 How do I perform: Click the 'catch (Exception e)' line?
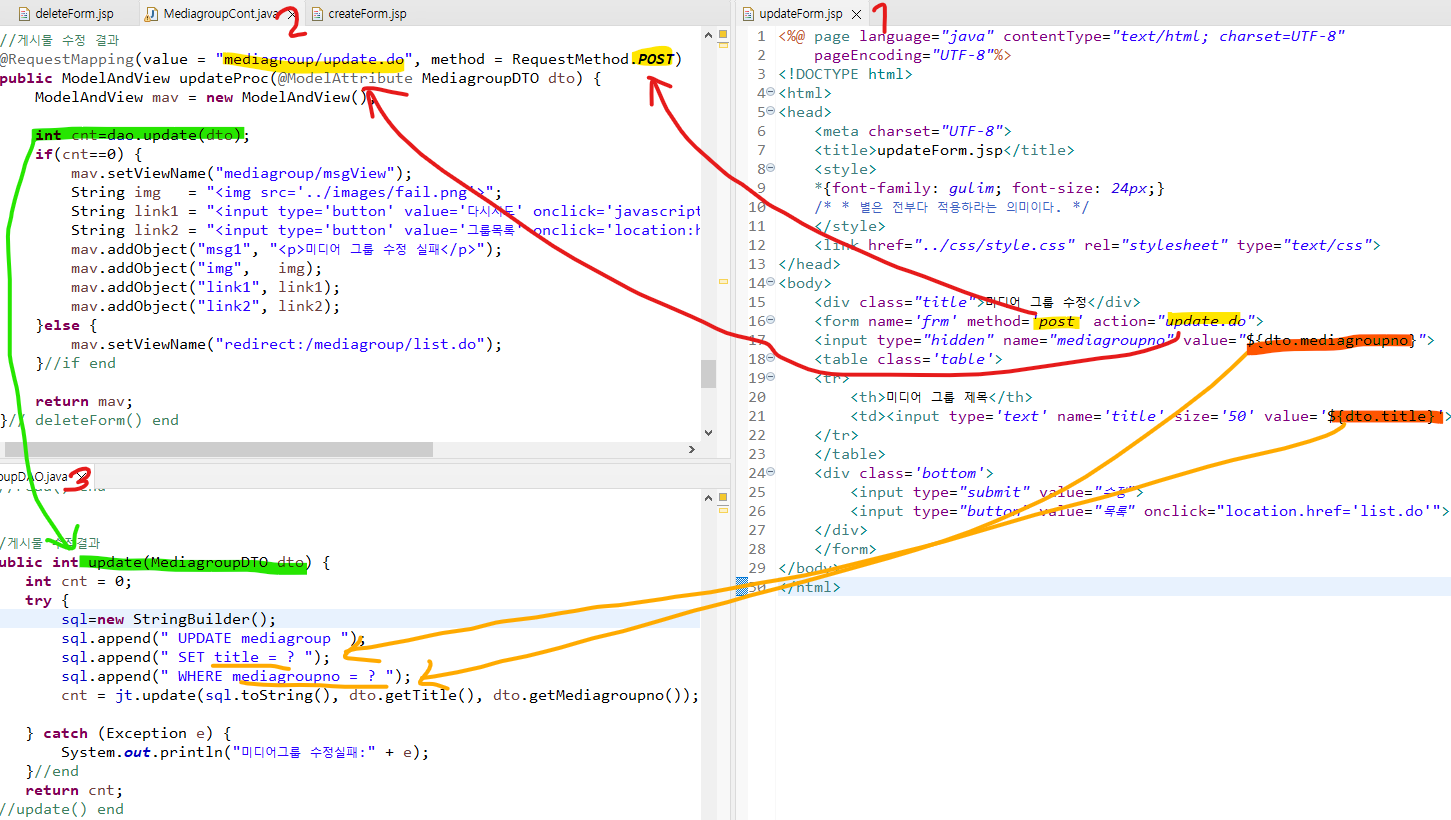click(x=129, y=733)
